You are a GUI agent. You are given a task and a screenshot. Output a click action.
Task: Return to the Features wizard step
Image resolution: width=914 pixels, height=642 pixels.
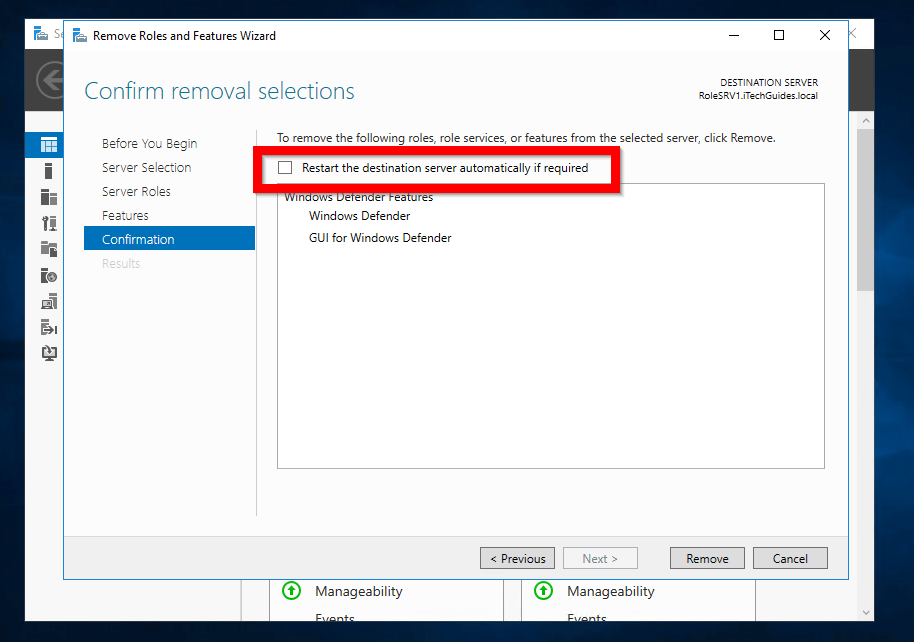[x=125, y=215]
